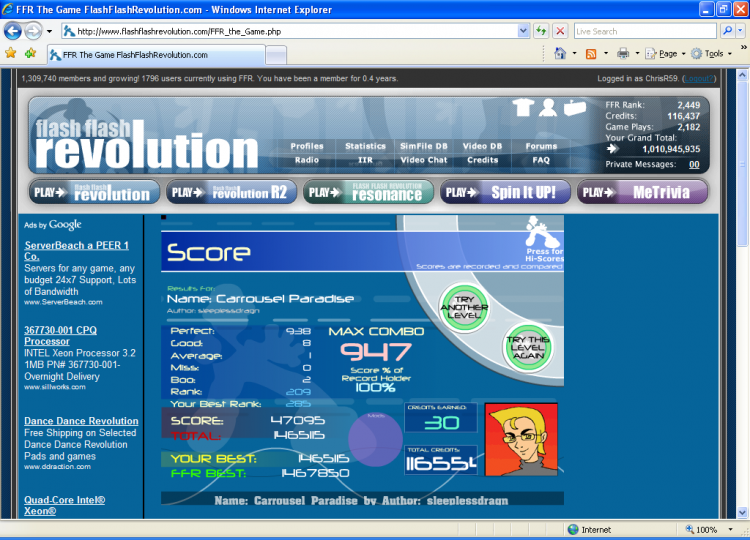The image size is (750, 540).
Task: Click the Logout link
Action: (699, 78)
